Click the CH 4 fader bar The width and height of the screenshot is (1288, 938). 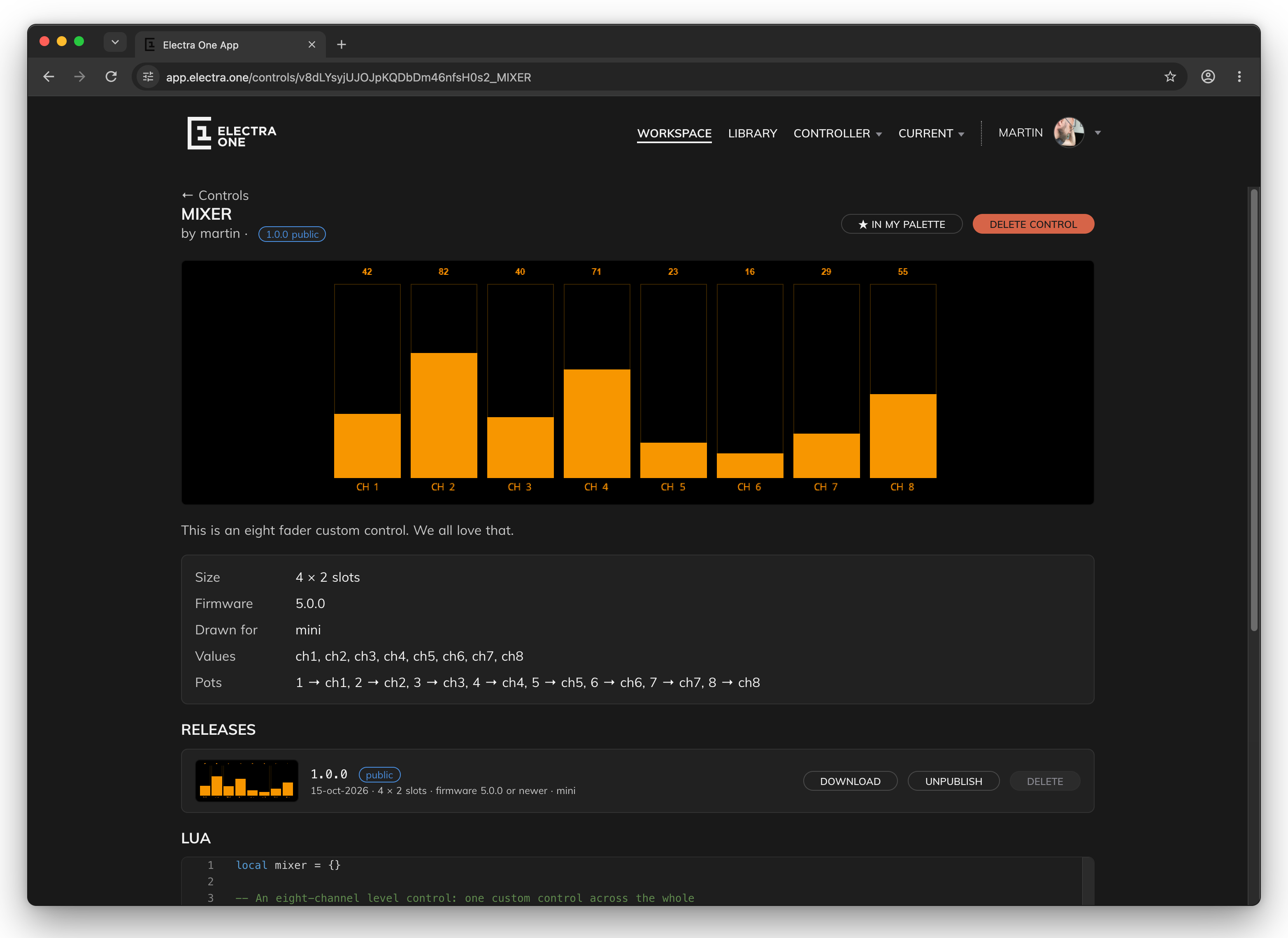[x=597, y=381]
